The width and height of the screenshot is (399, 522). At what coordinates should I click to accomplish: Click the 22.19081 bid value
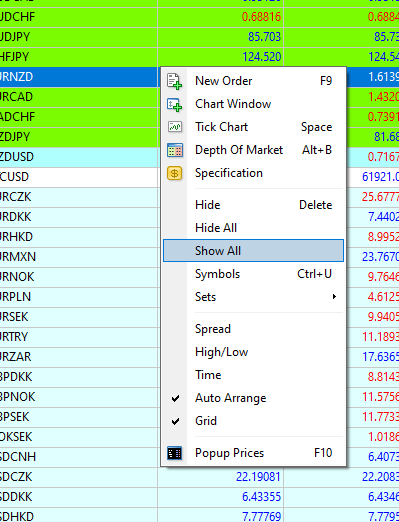258,477
